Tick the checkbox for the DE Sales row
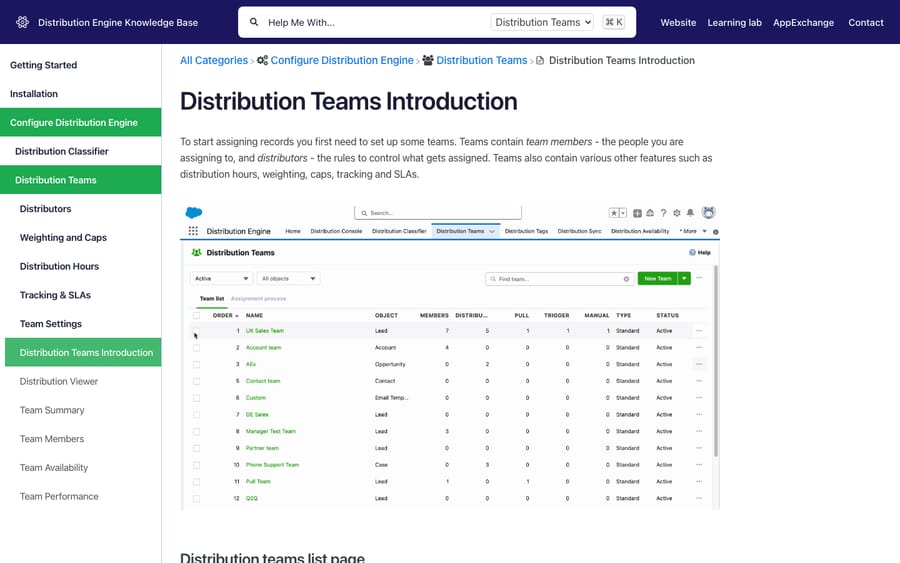Image resolution: width=900 pixels, height=563 pixels. tap(196, 414)
